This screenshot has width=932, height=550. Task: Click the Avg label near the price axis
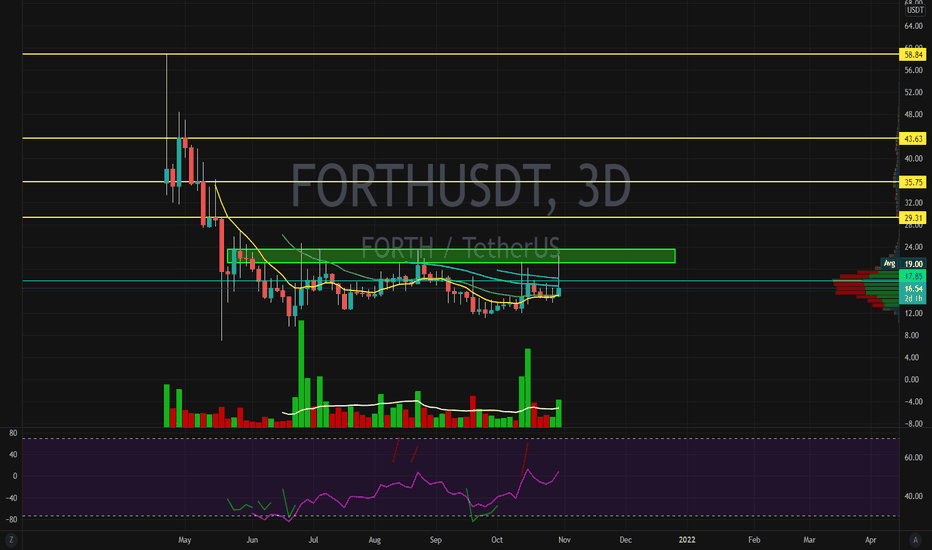click(889, 263)
